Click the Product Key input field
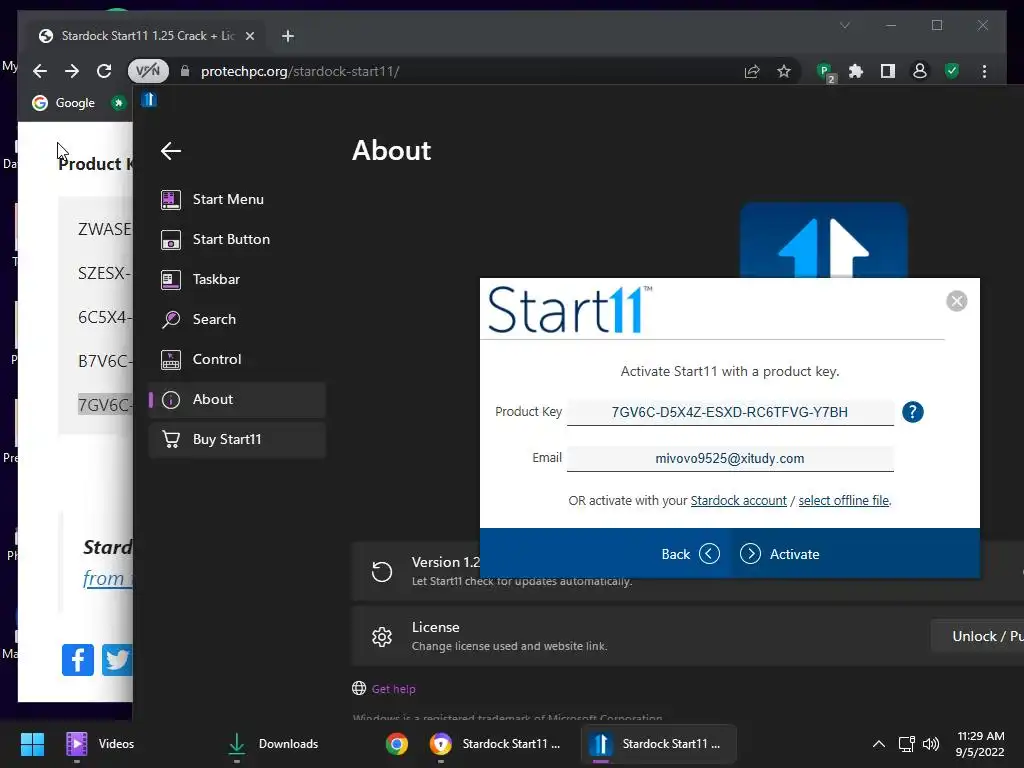 (x=729, y=412)
